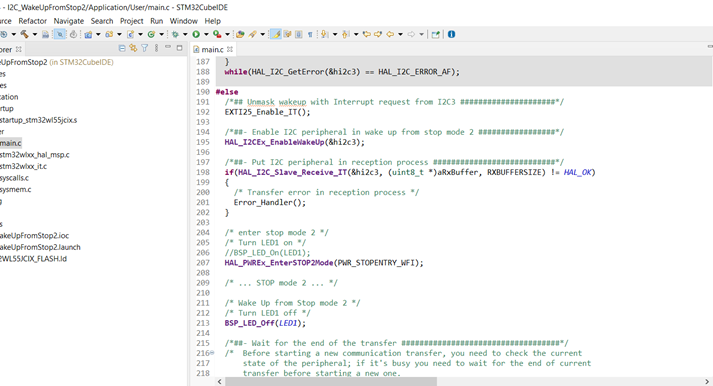
Task: Open the Debug configurations dropdown arrow
Action: tap(185, 34)
